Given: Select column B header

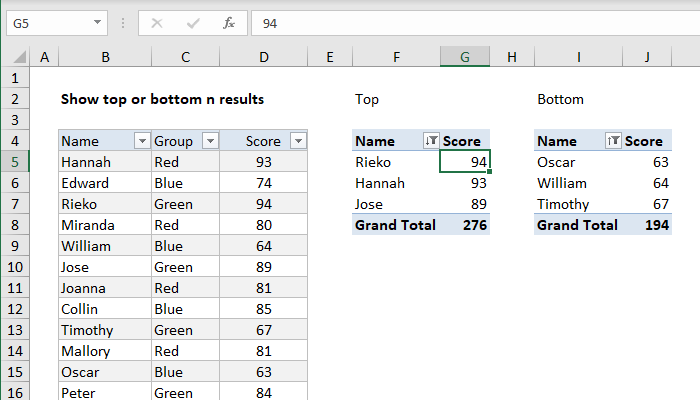Looking at the screenshot, I should point(105,57).
